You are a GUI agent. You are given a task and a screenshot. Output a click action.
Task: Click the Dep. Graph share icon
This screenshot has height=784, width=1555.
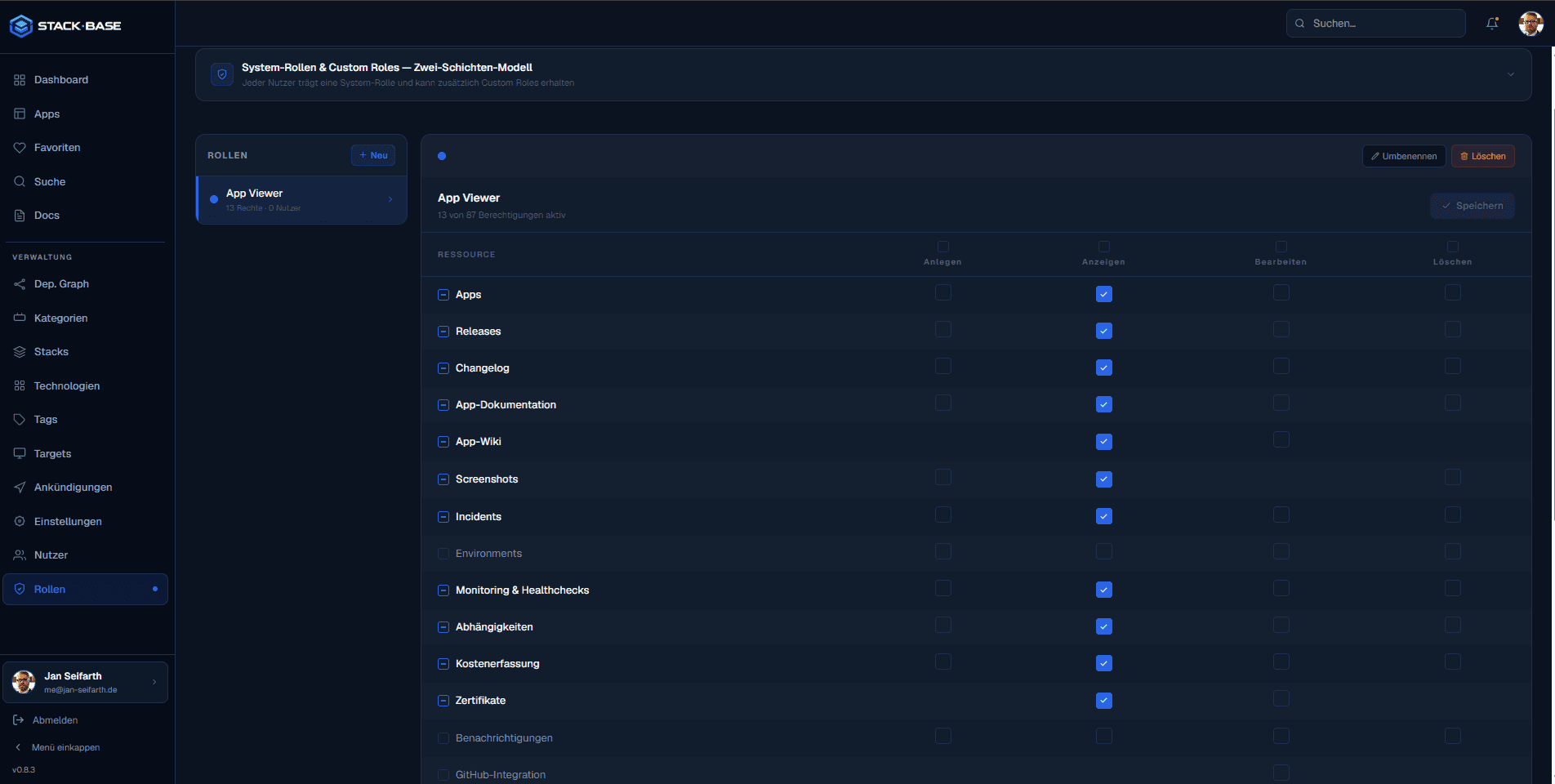point(20,284)
